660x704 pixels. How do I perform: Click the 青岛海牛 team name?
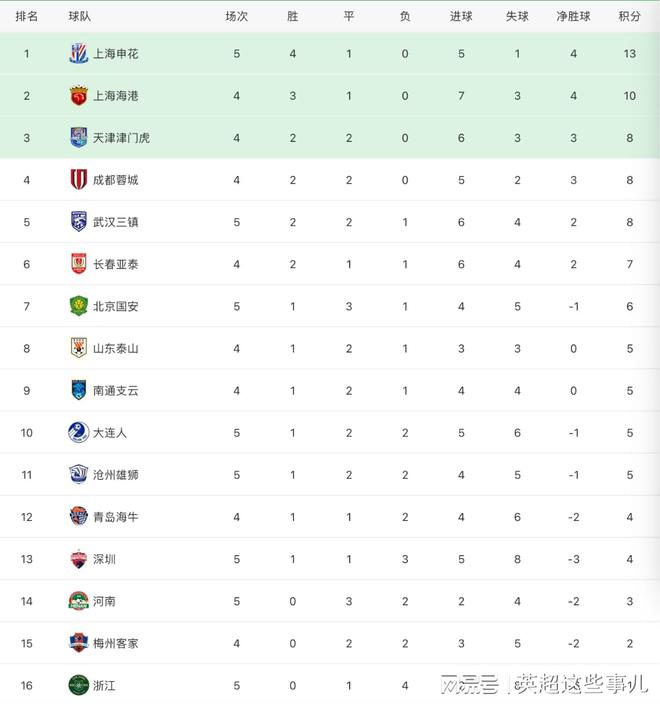(x=115, y=517)
